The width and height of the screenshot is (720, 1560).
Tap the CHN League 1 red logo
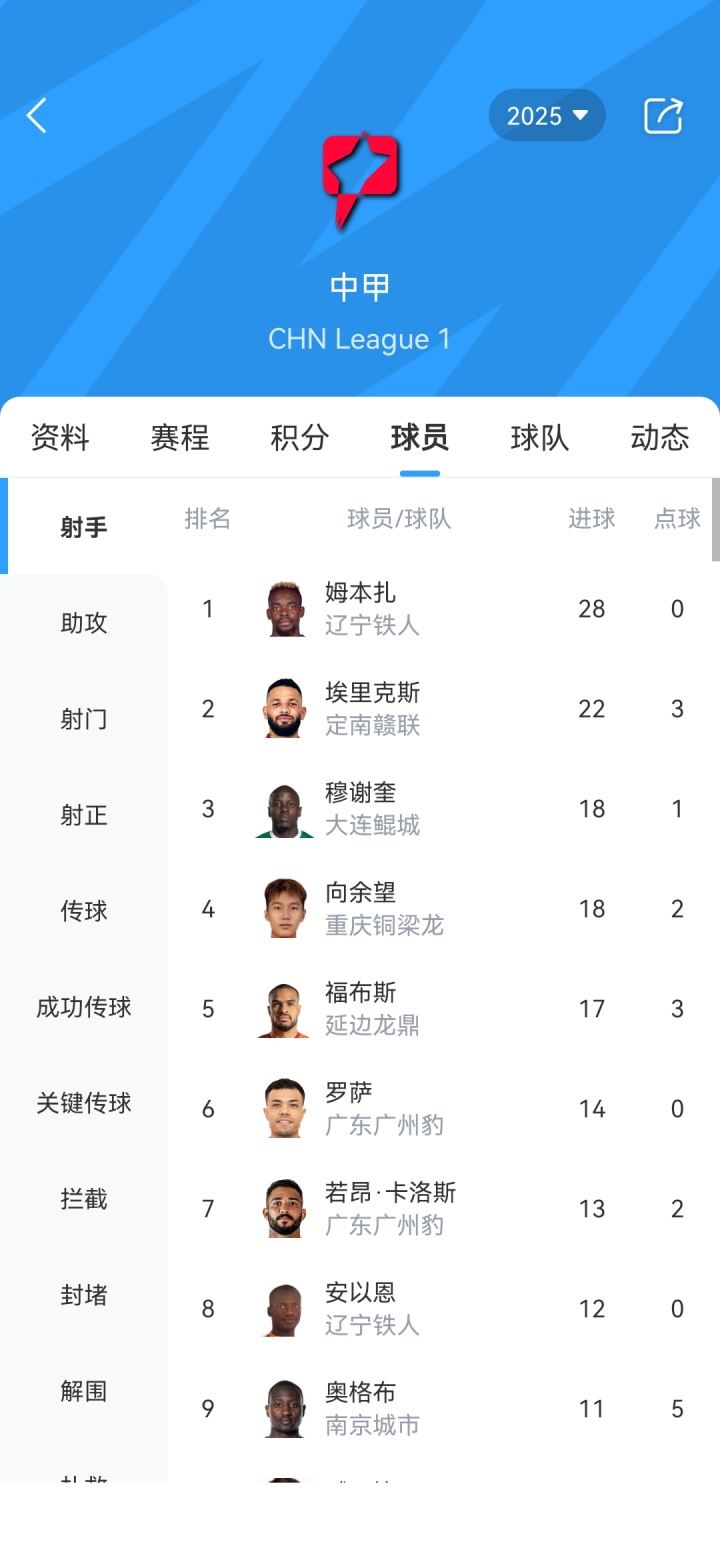click(360, 179)
